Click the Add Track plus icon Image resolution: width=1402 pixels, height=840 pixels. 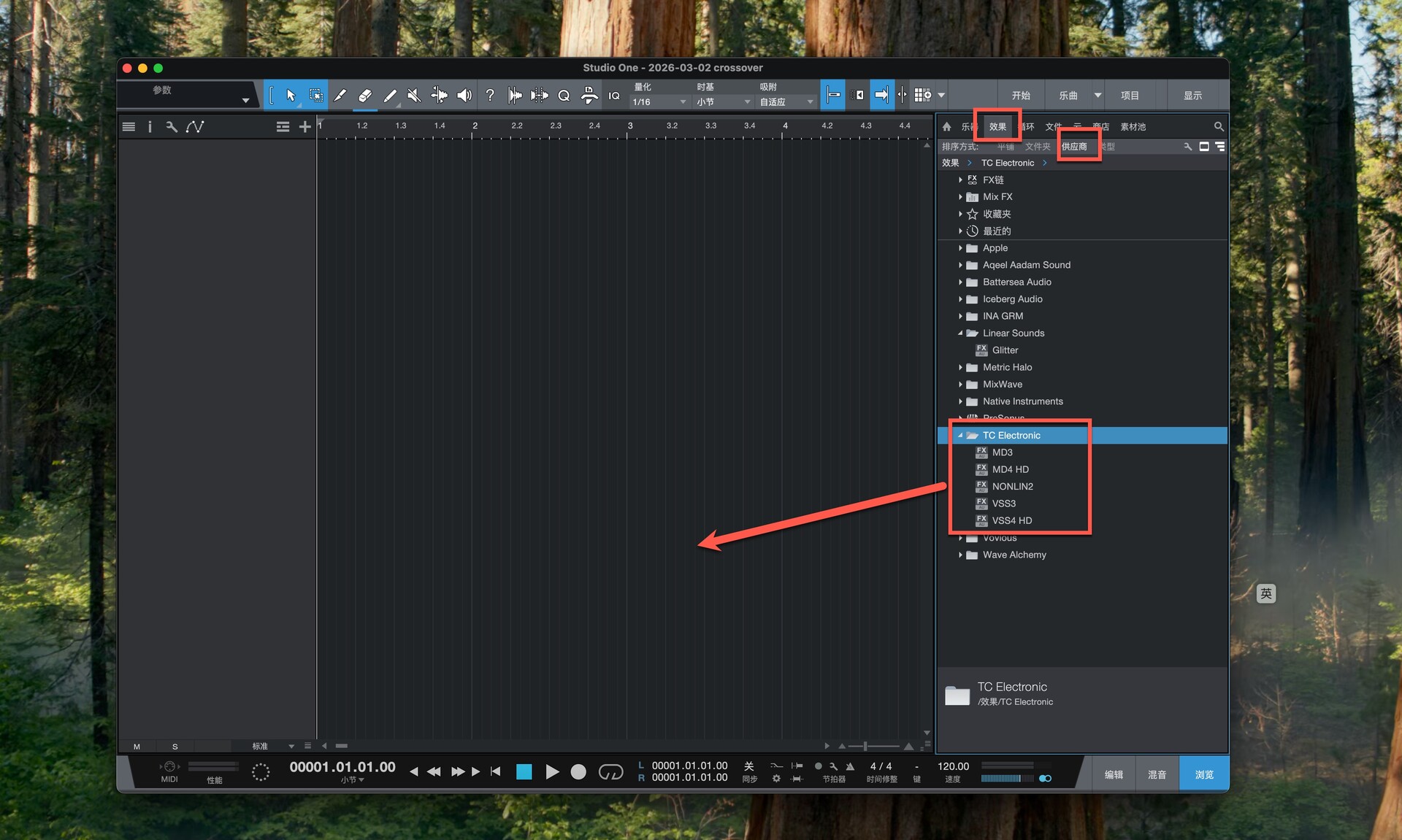(304, 127)
